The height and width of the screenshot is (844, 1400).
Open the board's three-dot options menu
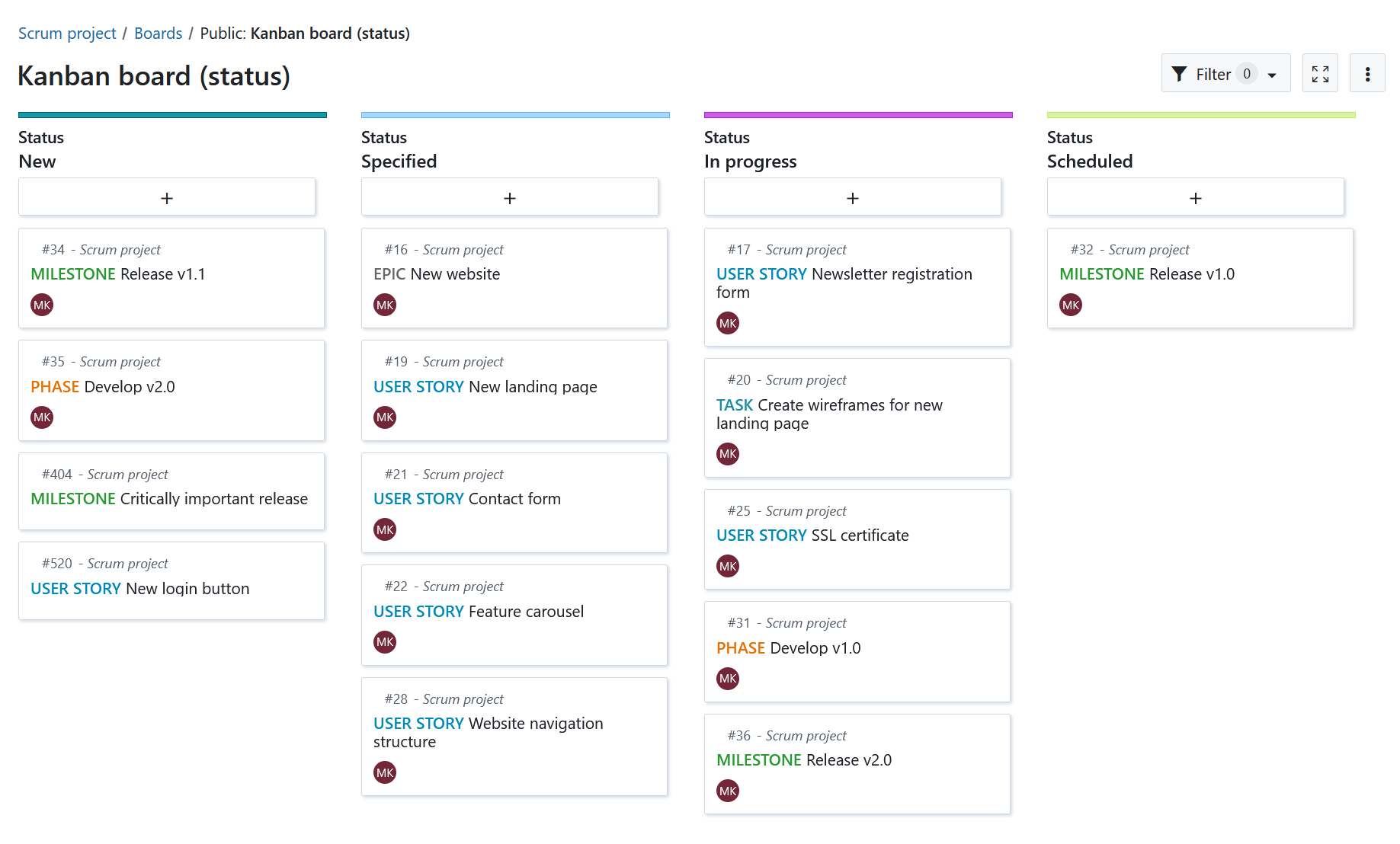[1367, 73]
